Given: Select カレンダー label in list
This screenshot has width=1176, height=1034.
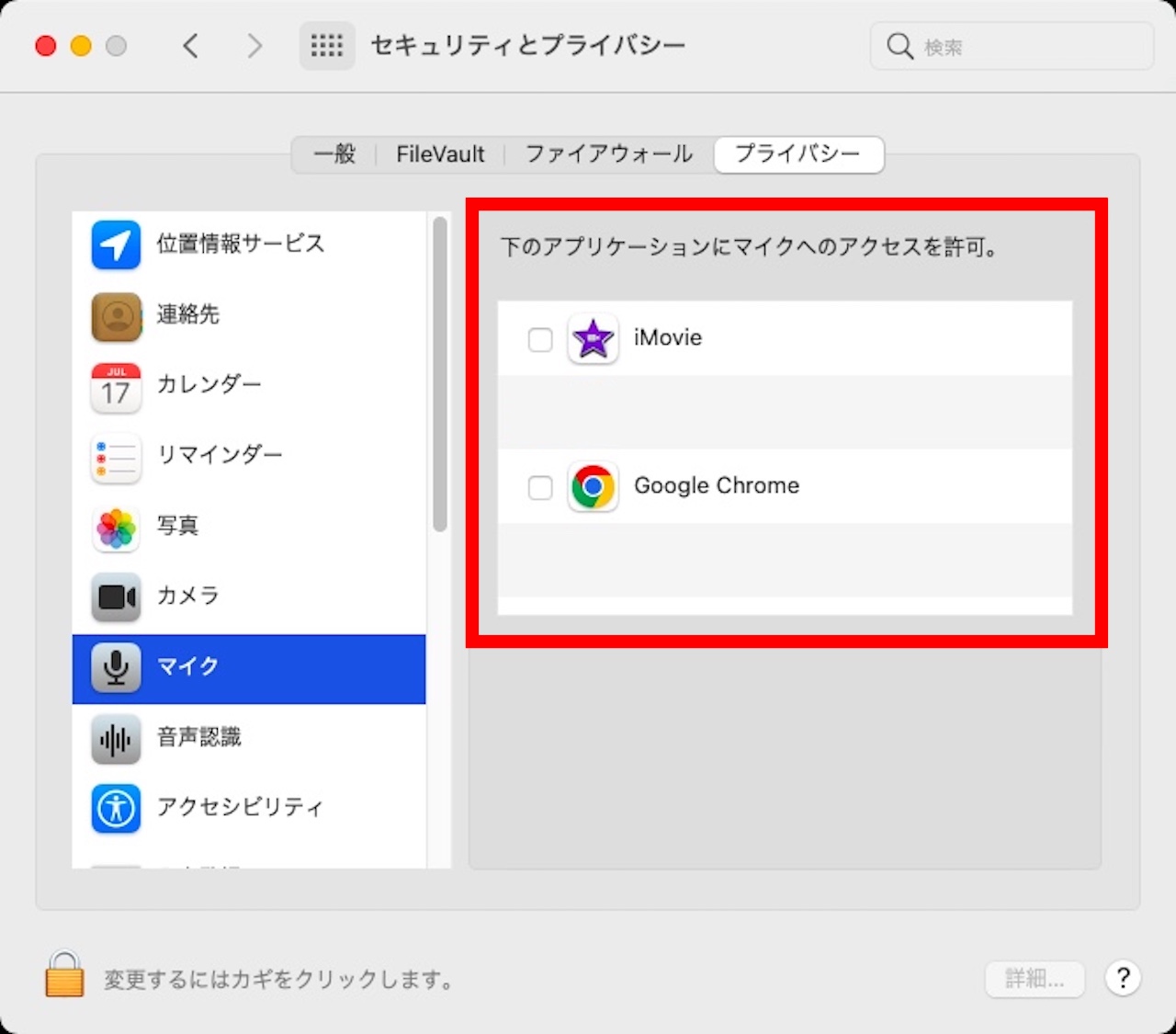Looking at the screenshot, I should 209,384.
